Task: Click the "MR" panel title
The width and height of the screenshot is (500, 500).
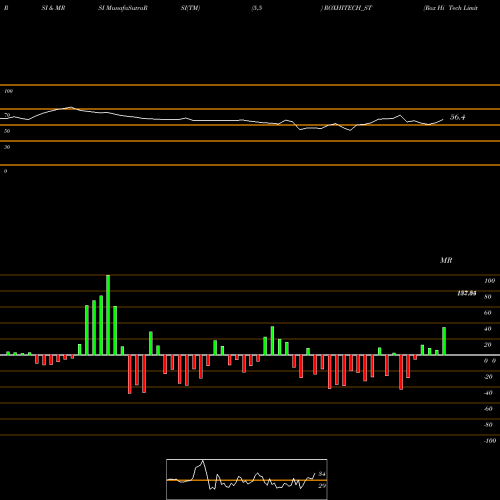Action: [446, 260]
